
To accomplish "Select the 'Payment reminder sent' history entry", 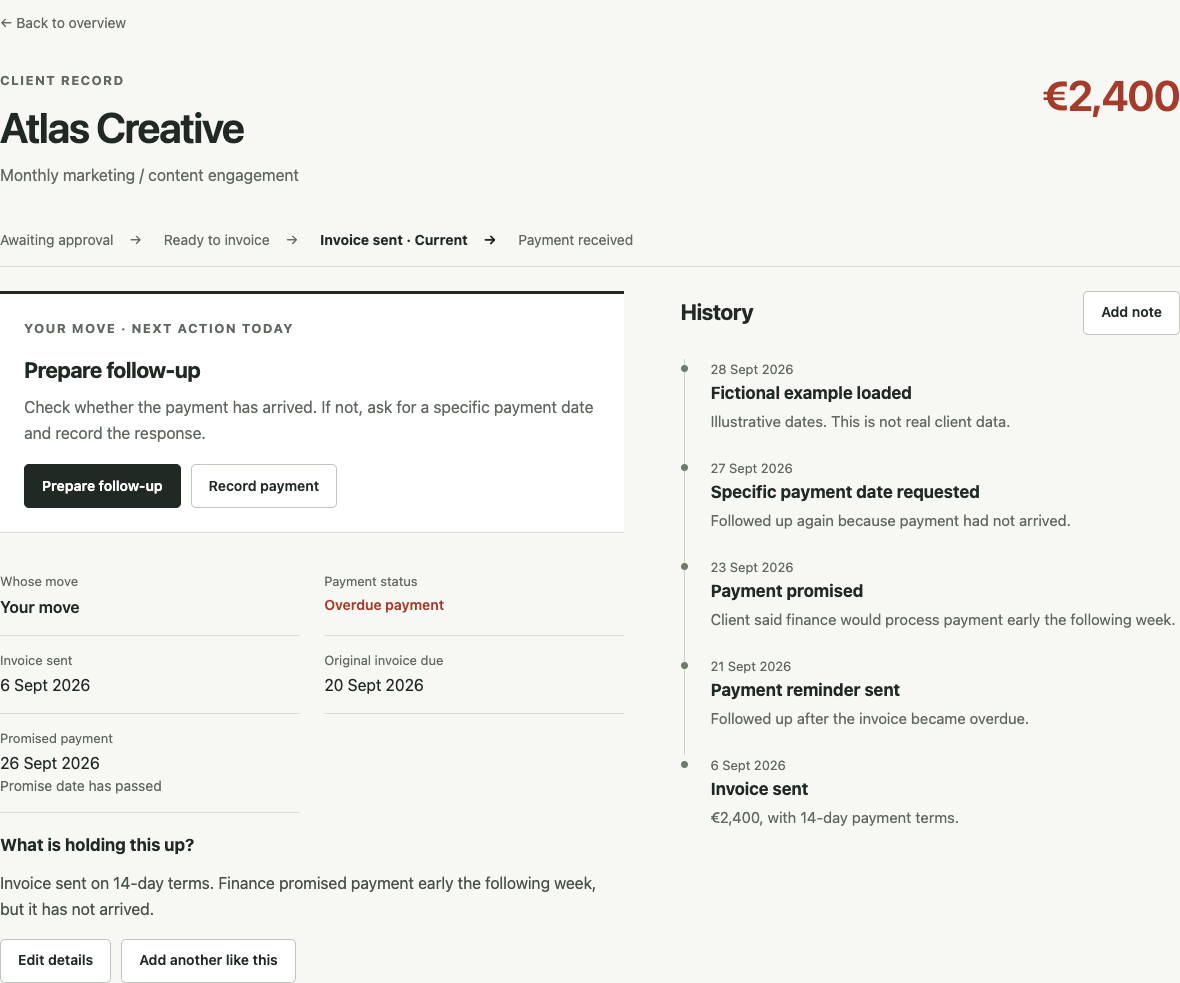I will coord(805,690).
